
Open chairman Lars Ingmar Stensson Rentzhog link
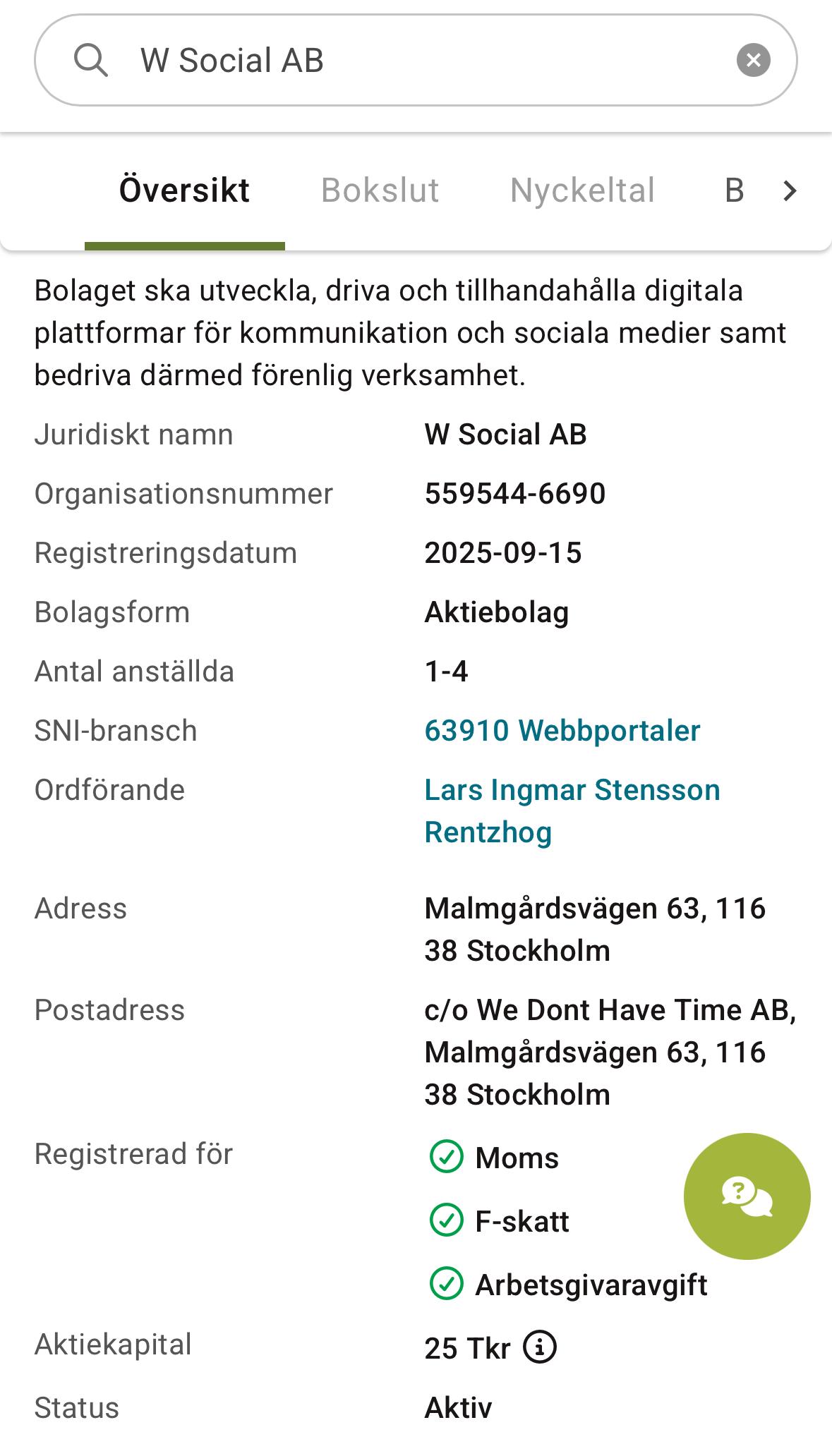[572, 811]
